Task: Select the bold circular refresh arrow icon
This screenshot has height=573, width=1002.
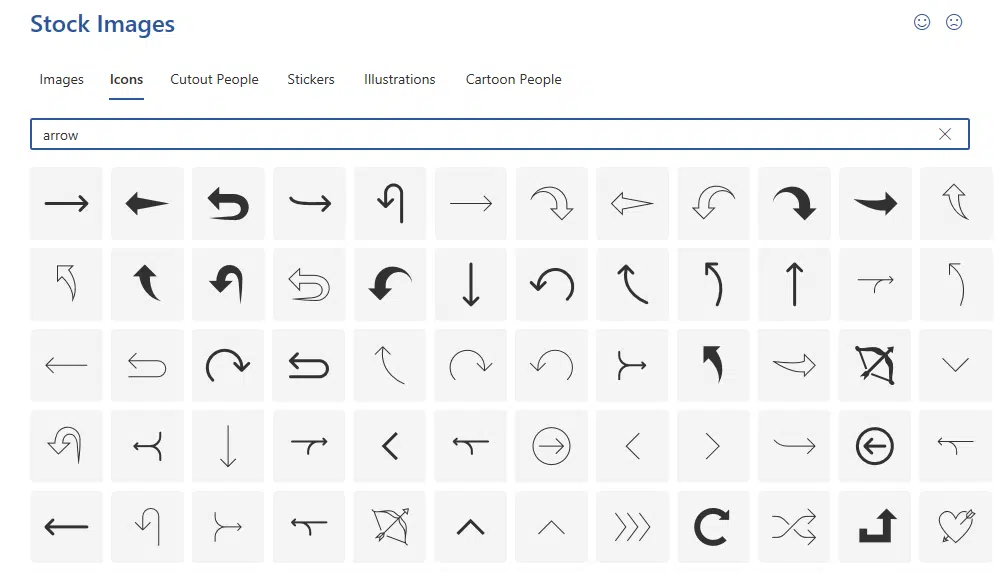Action: click(x=713, y=527)
